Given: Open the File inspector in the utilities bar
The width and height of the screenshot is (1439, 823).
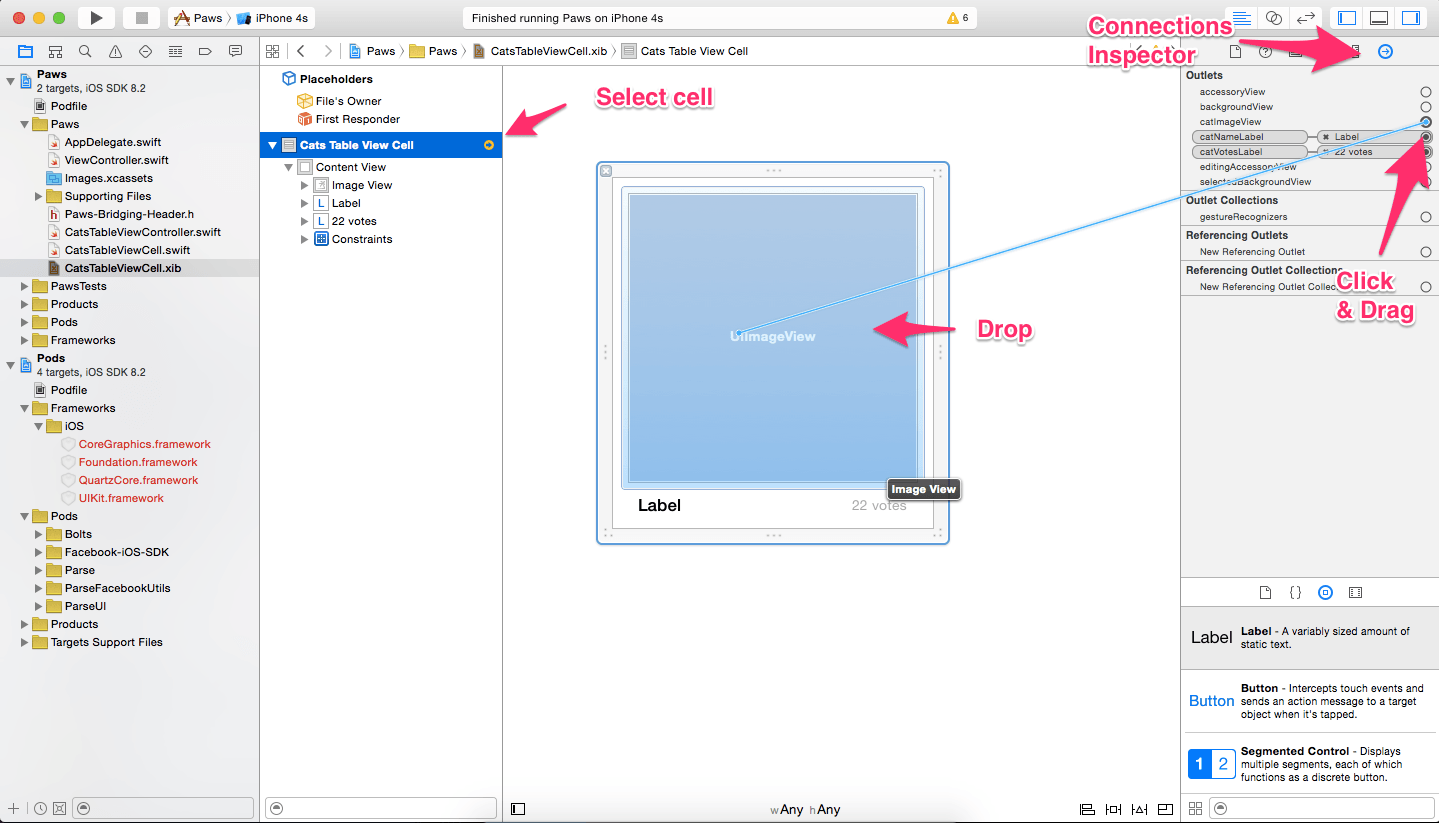Looking at the screenshot, I should (1236, 51).
